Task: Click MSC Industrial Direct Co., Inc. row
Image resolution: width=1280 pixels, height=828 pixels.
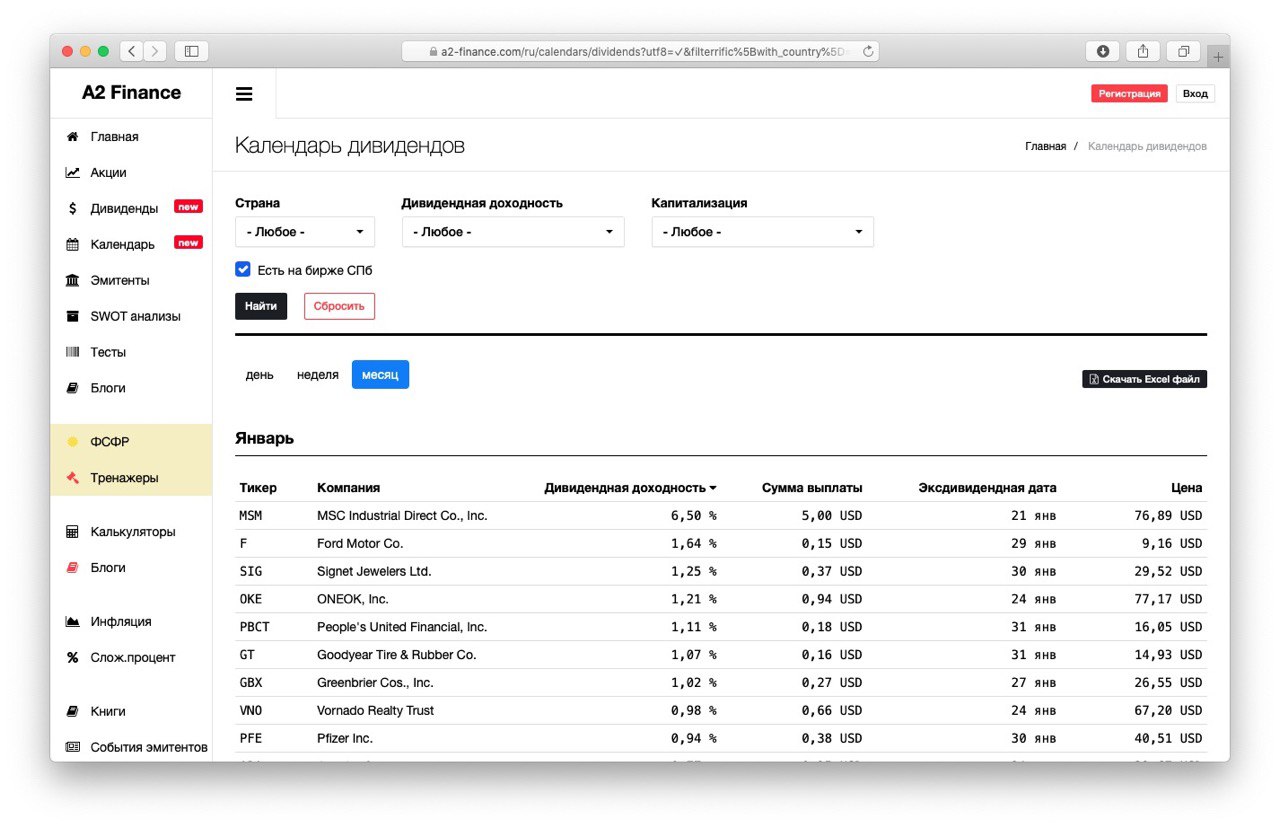Action: pyautogui.click(x=721, y=516)
